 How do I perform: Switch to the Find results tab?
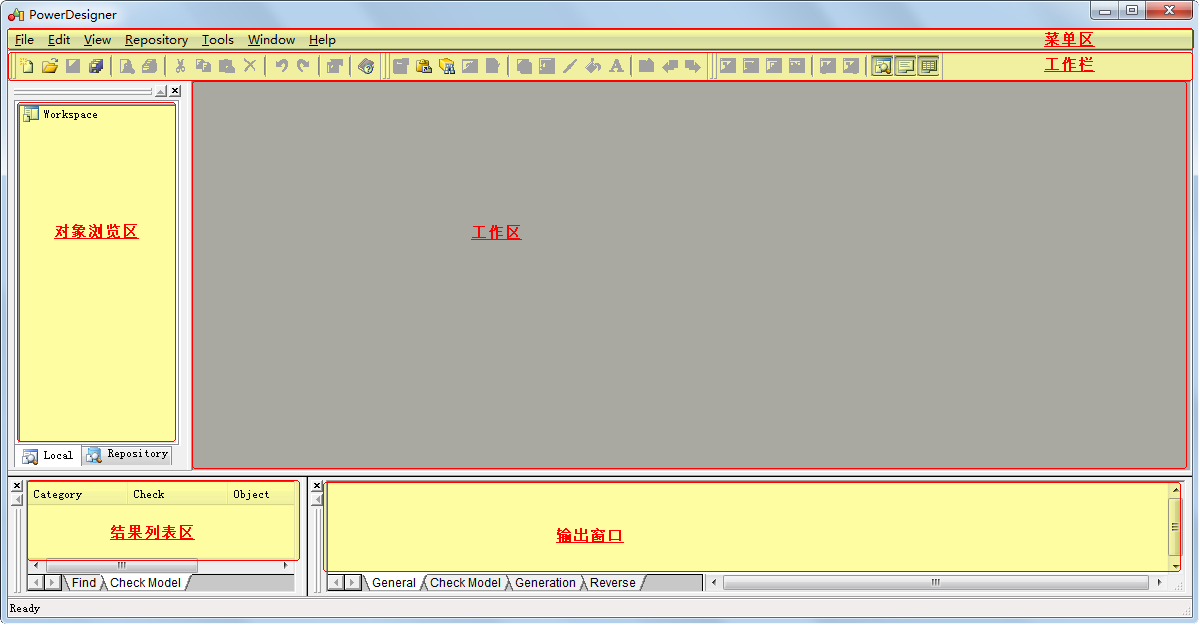pos(84,583)
